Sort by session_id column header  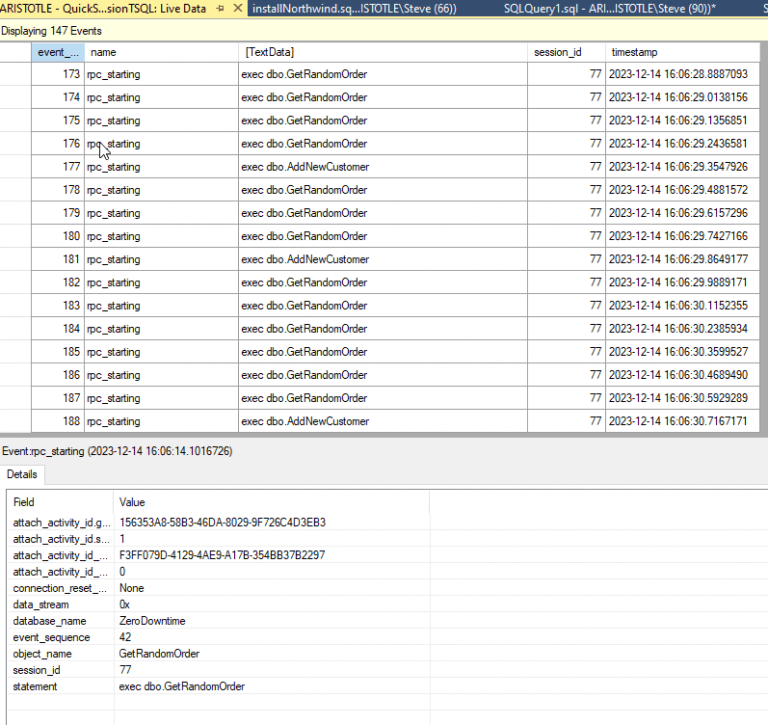click(x=567, y=52)
